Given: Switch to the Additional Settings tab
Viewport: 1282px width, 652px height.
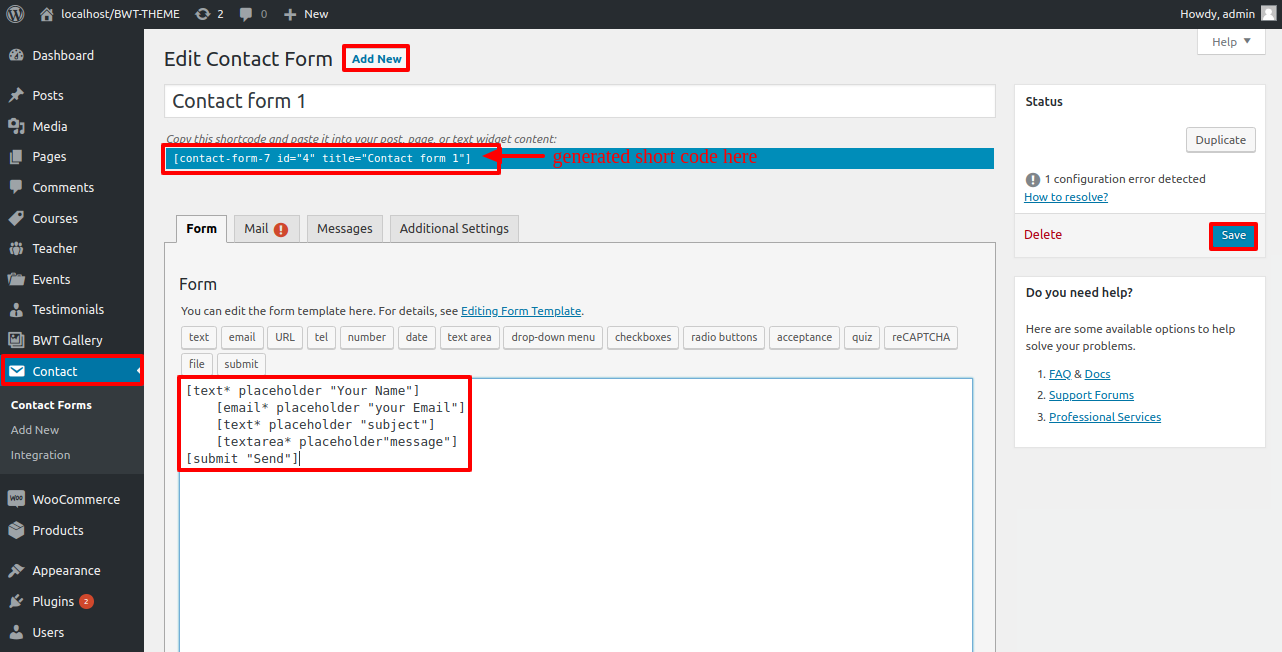Looking at the screenshot, I should pos(454,229).
